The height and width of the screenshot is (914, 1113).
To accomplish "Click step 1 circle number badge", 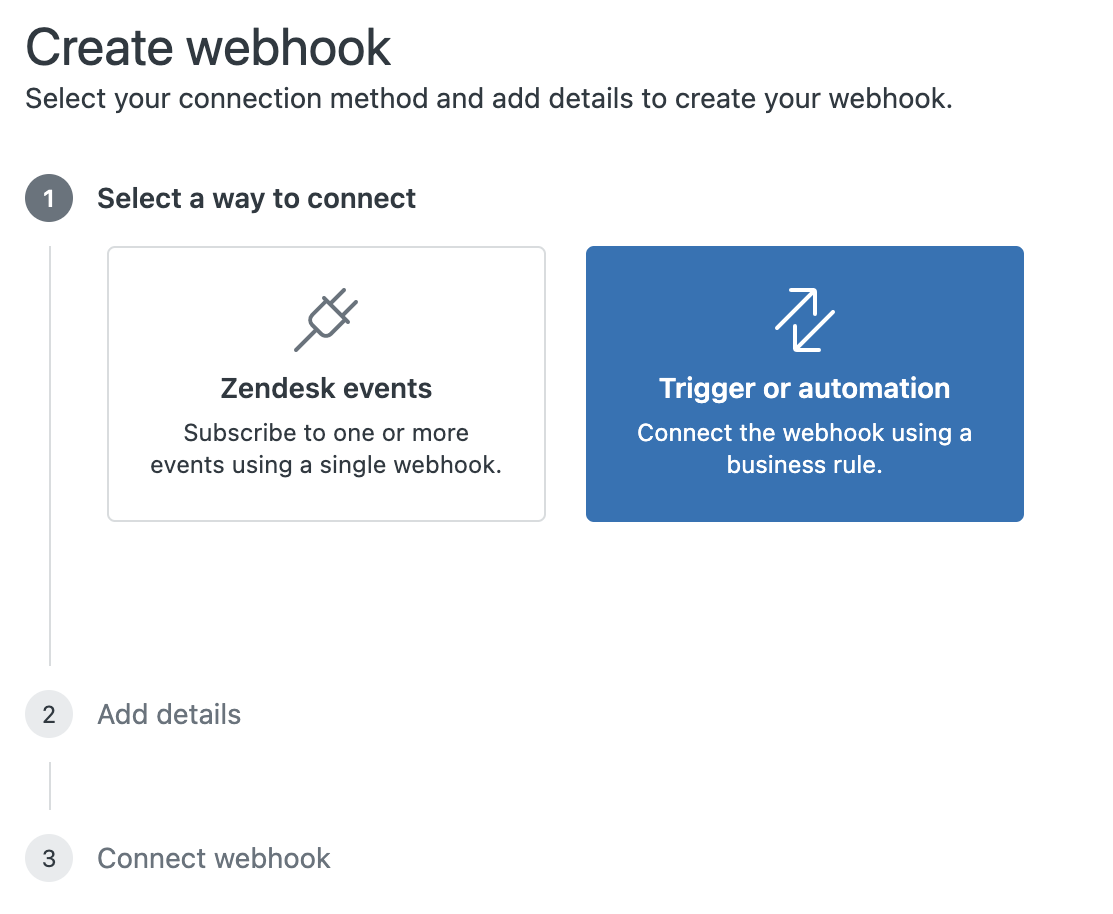I will coord(49,198).
